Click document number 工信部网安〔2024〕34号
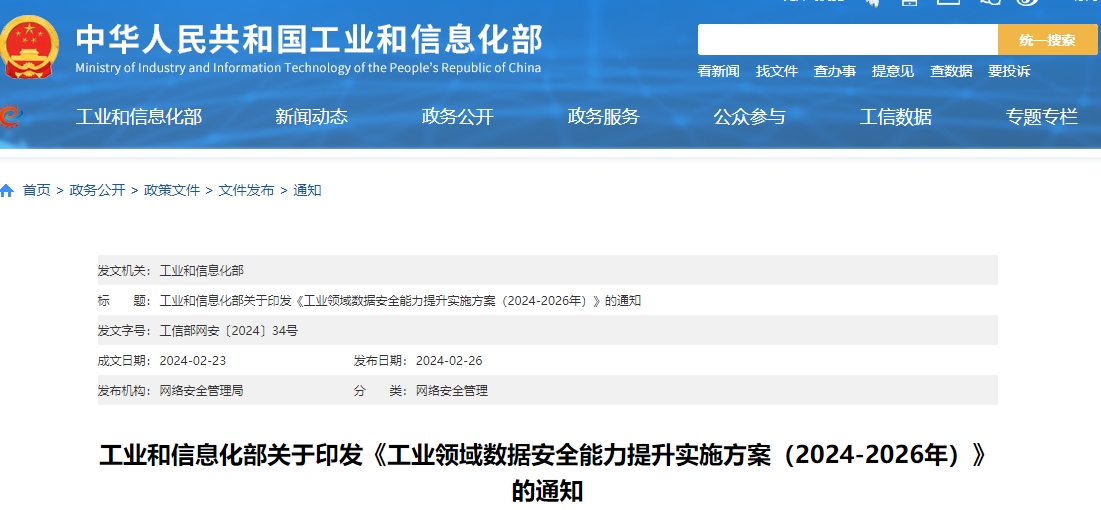 coord(228,331)
